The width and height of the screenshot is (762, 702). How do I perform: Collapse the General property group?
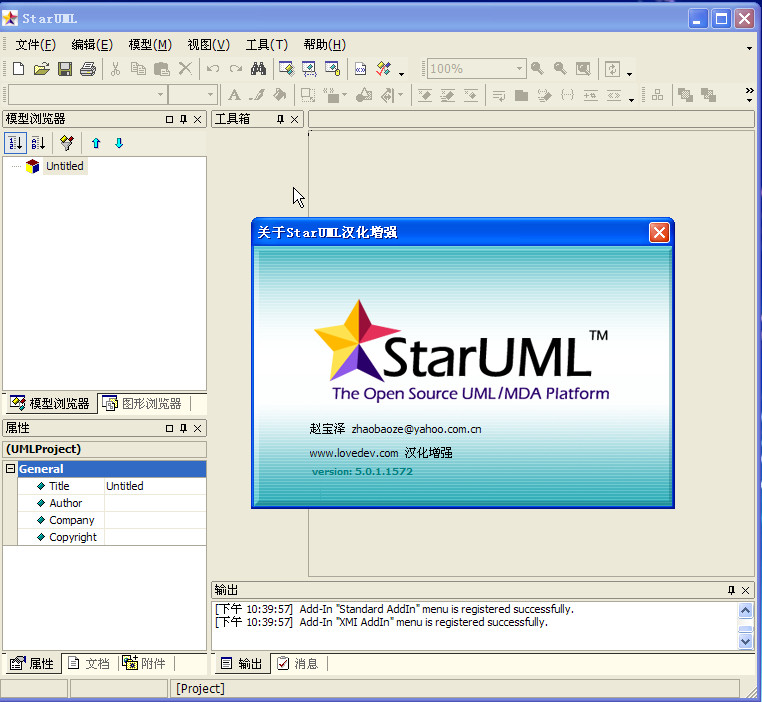point(11,469)
